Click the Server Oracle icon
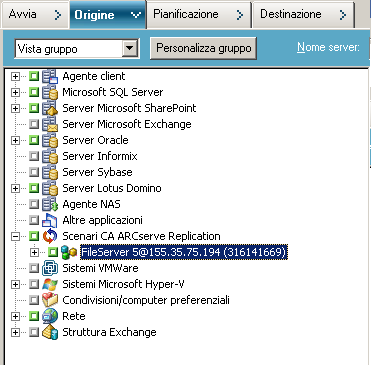Viewport: 371px width, 365px height. pyautogui.click(x=50, y=140)
